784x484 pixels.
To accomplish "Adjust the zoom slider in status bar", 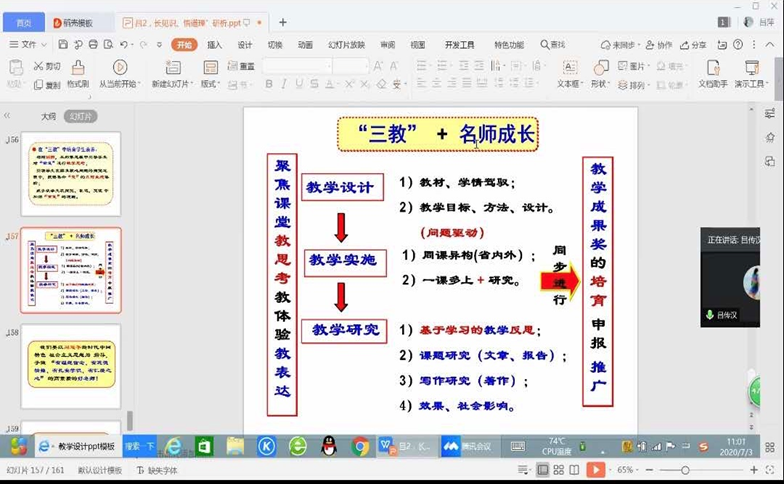I will coord(685,470).
